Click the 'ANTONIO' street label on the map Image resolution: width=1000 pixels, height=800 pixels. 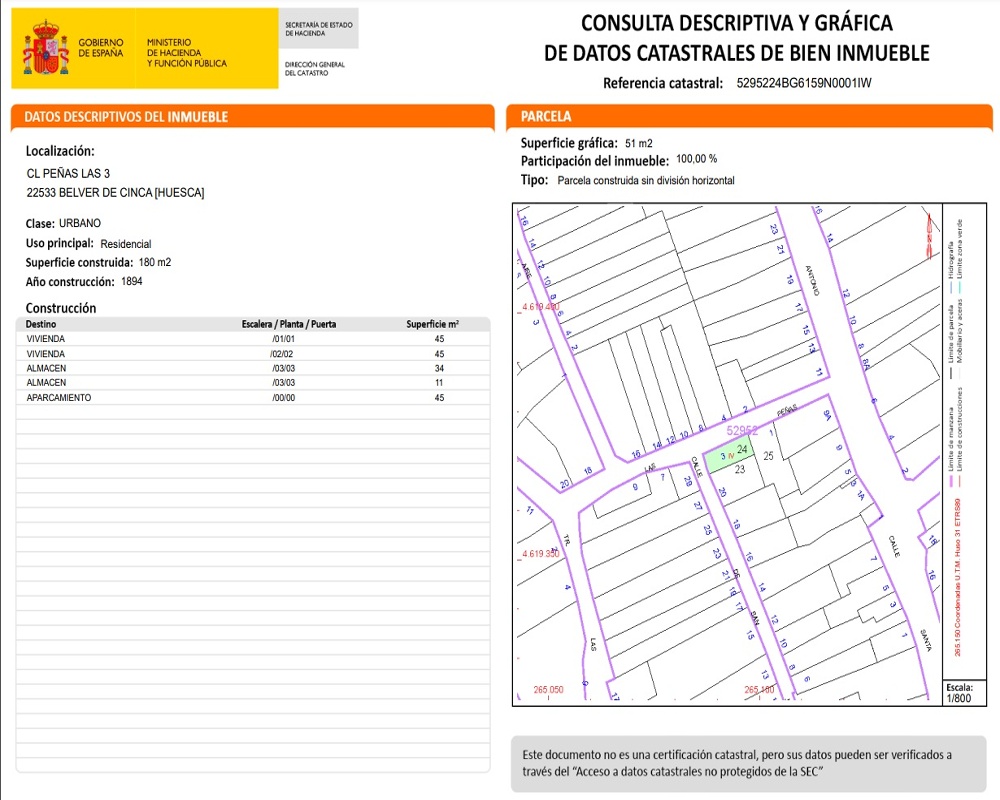[812, 280]
